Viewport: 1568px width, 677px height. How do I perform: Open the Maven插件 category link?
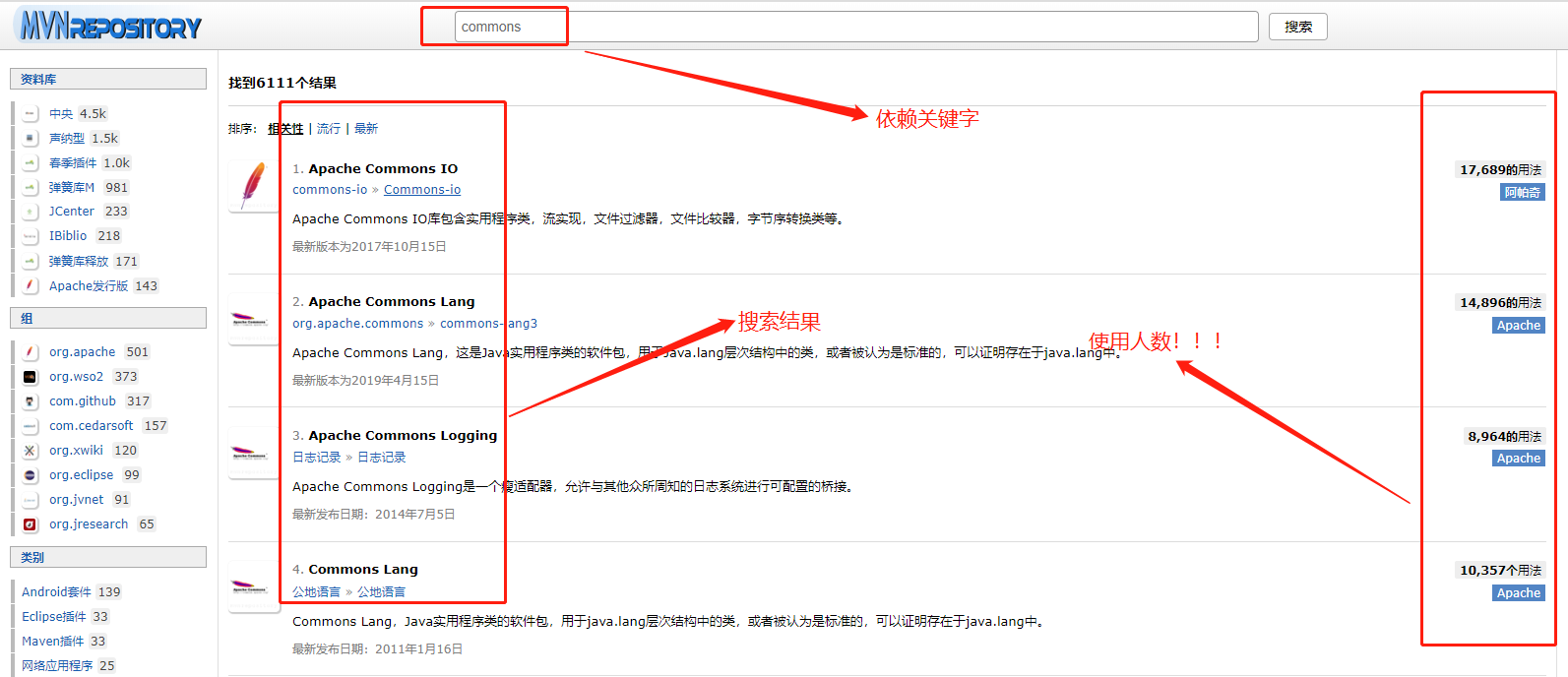click(x=53, y=642)
